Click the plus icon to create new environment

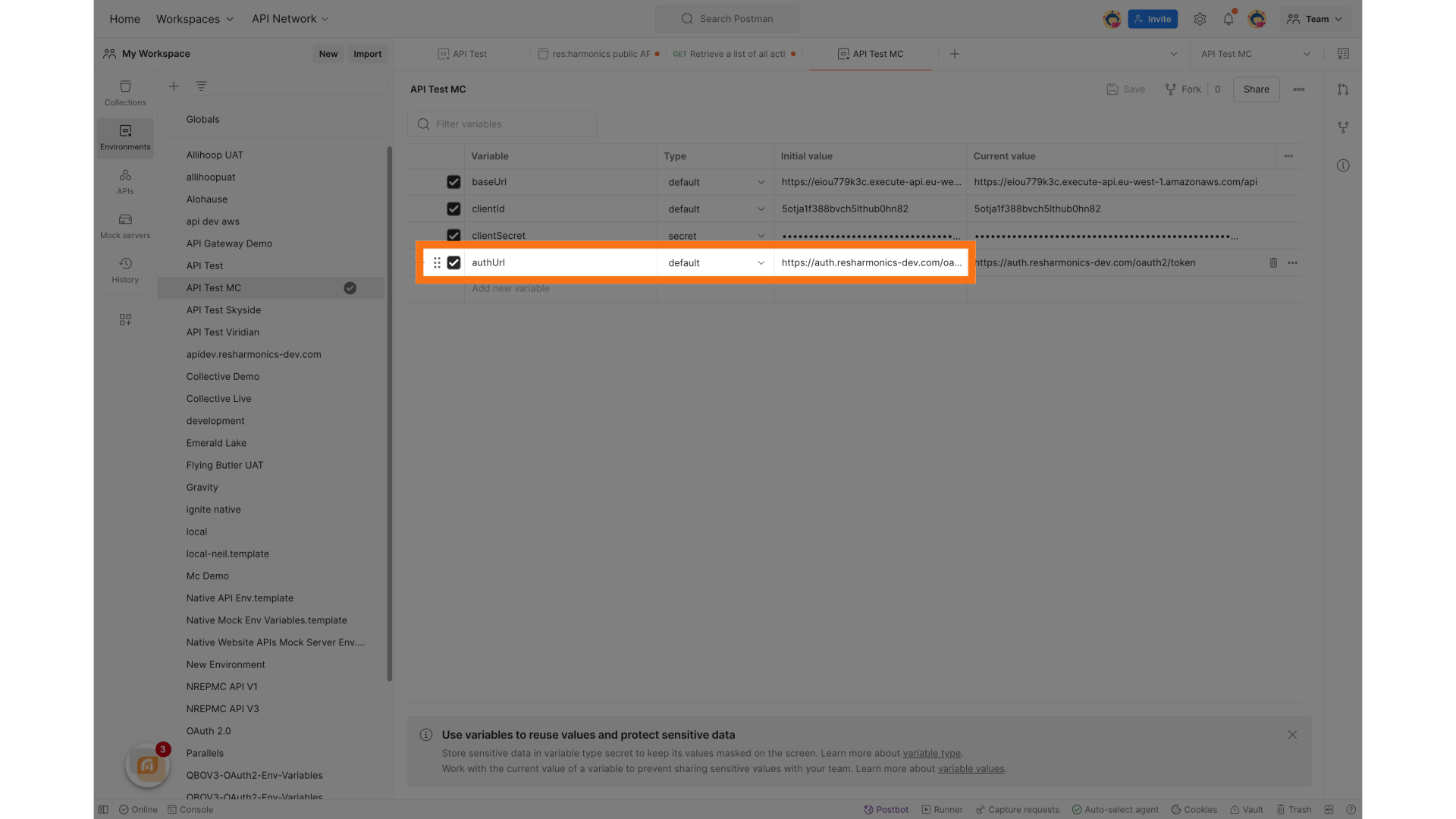coord(174,86)
